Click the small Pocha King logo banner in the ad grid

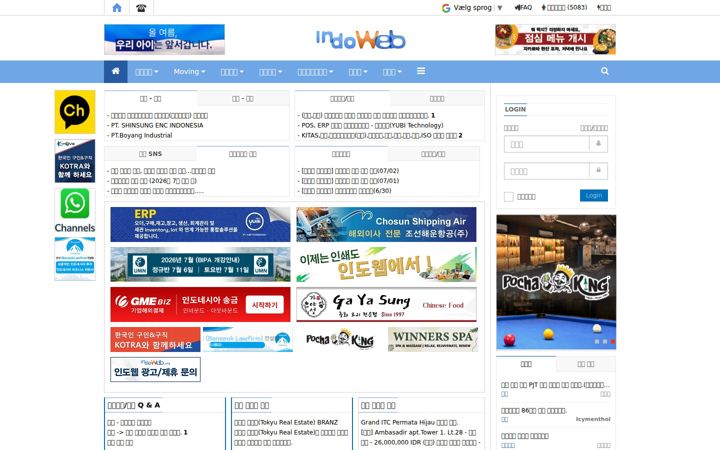(340, 339)
